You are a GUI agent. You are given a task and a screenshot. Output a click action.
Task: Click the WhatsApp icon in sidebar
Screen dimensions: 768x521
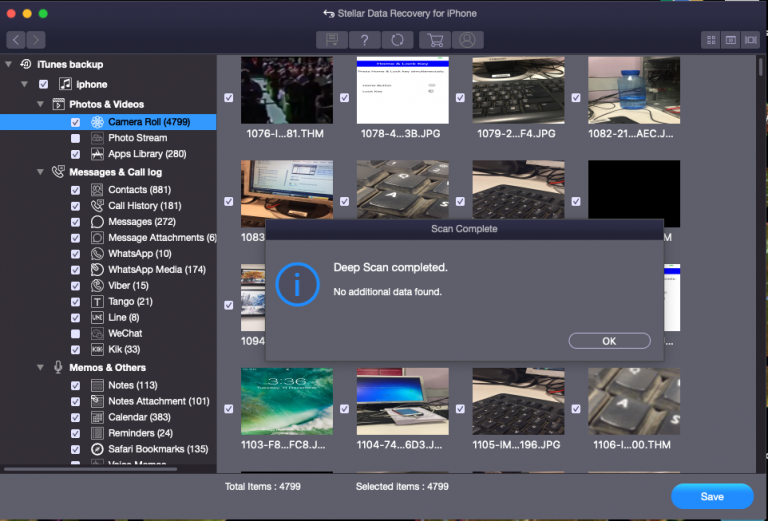click(97, 254)
